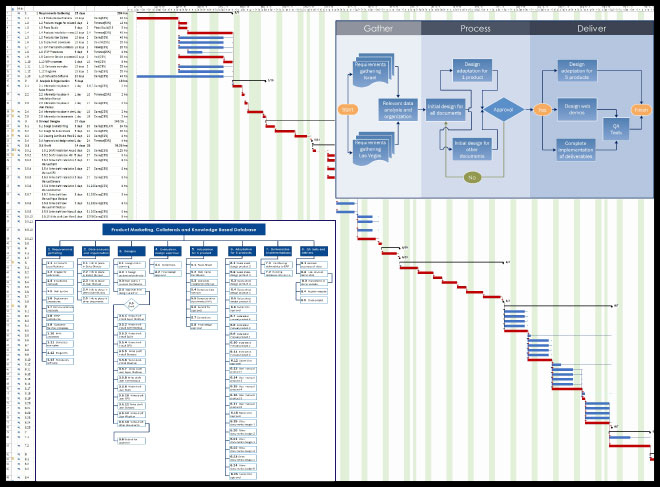Select Design adaptation for 1 product box
The height and width of the screenshot is (487, 660).
[x=472, y=70]
